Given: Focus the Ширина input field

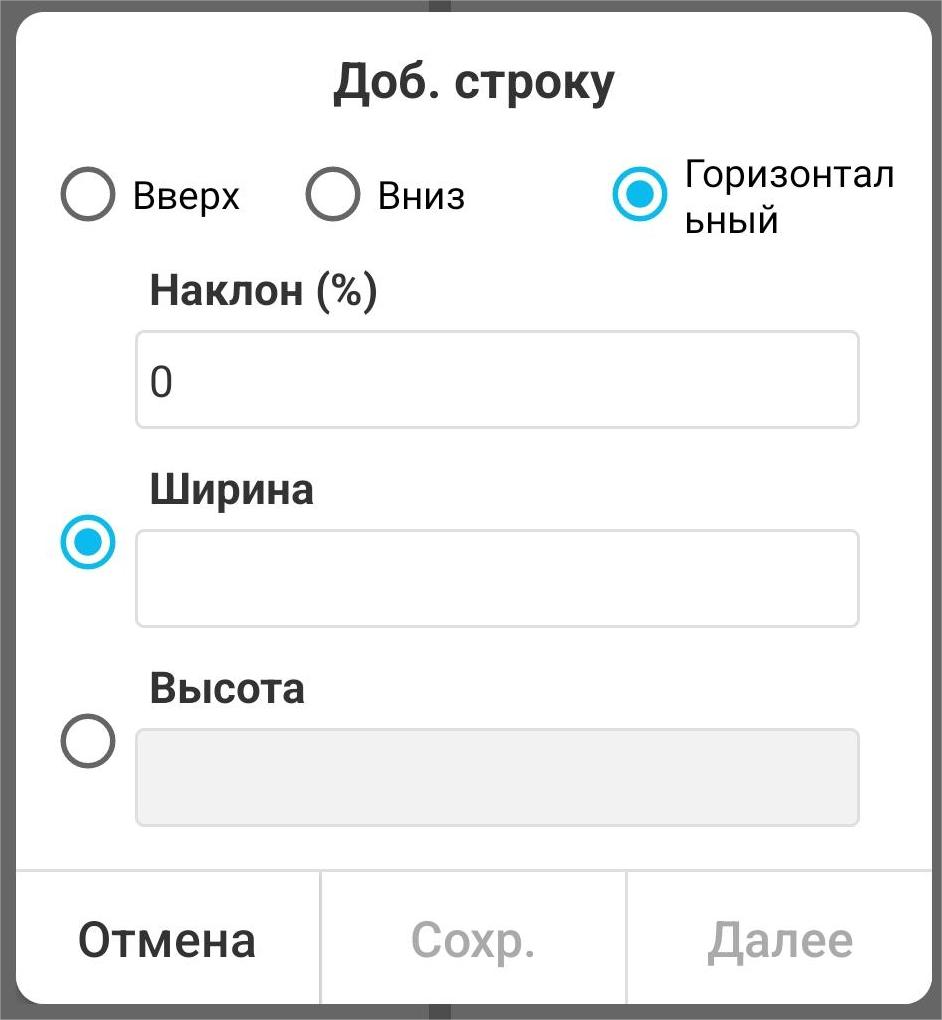Looking at the screenshot, I should tap(497, 579).
